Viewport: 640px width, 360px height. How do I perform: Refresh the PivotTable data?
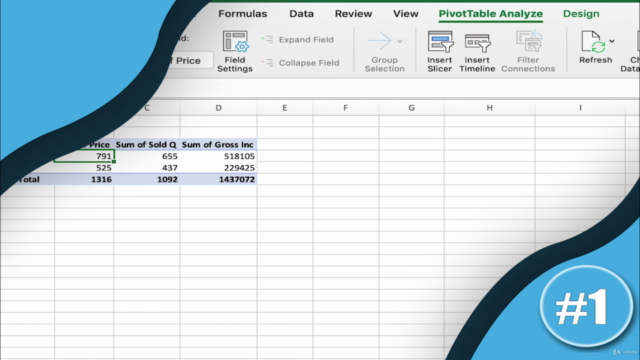pyautogui.click(x=595, y=47)
